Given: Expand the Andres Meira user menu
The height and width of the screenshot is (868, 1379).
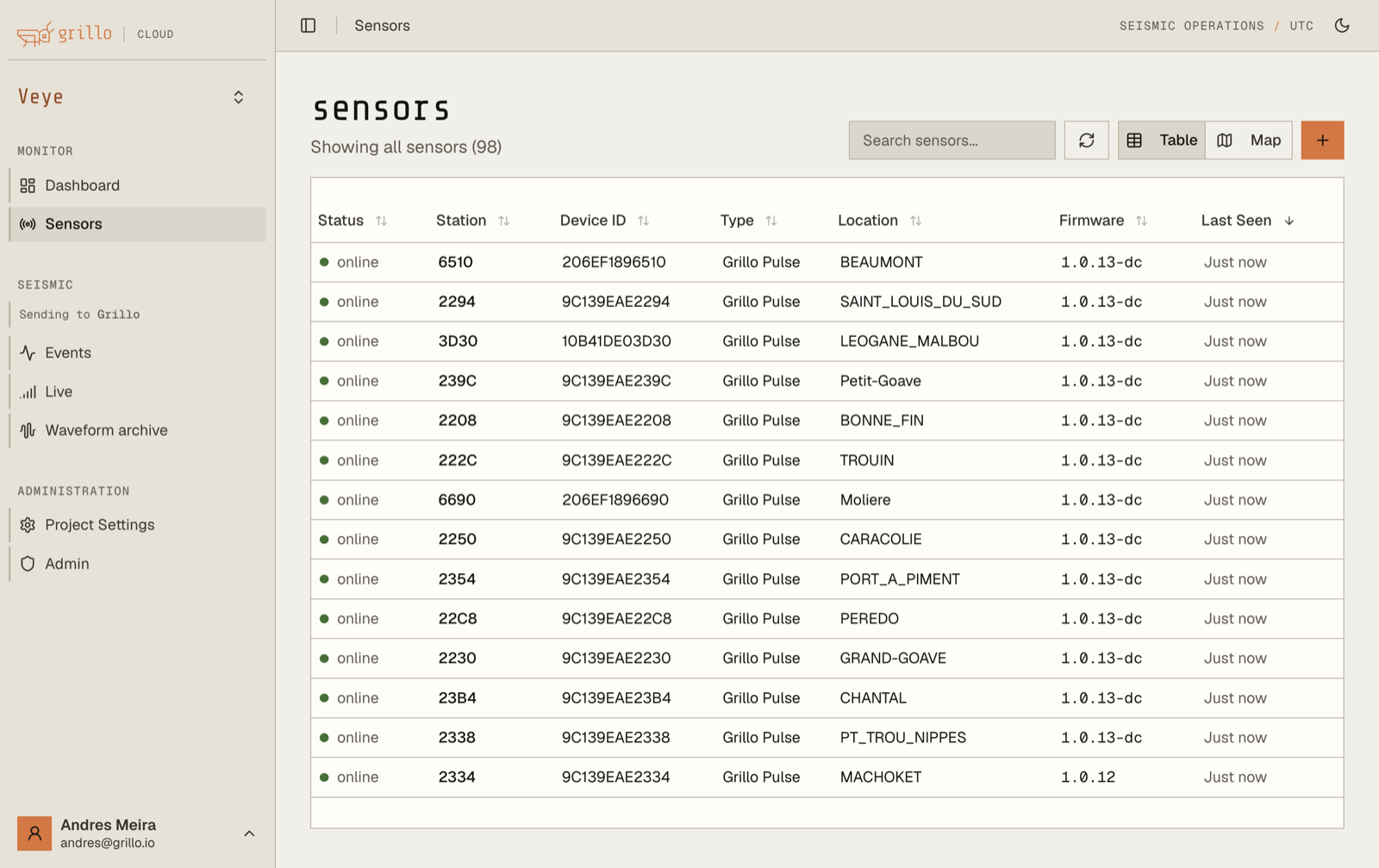Looking at the screenshot, I should coord(138,834).
